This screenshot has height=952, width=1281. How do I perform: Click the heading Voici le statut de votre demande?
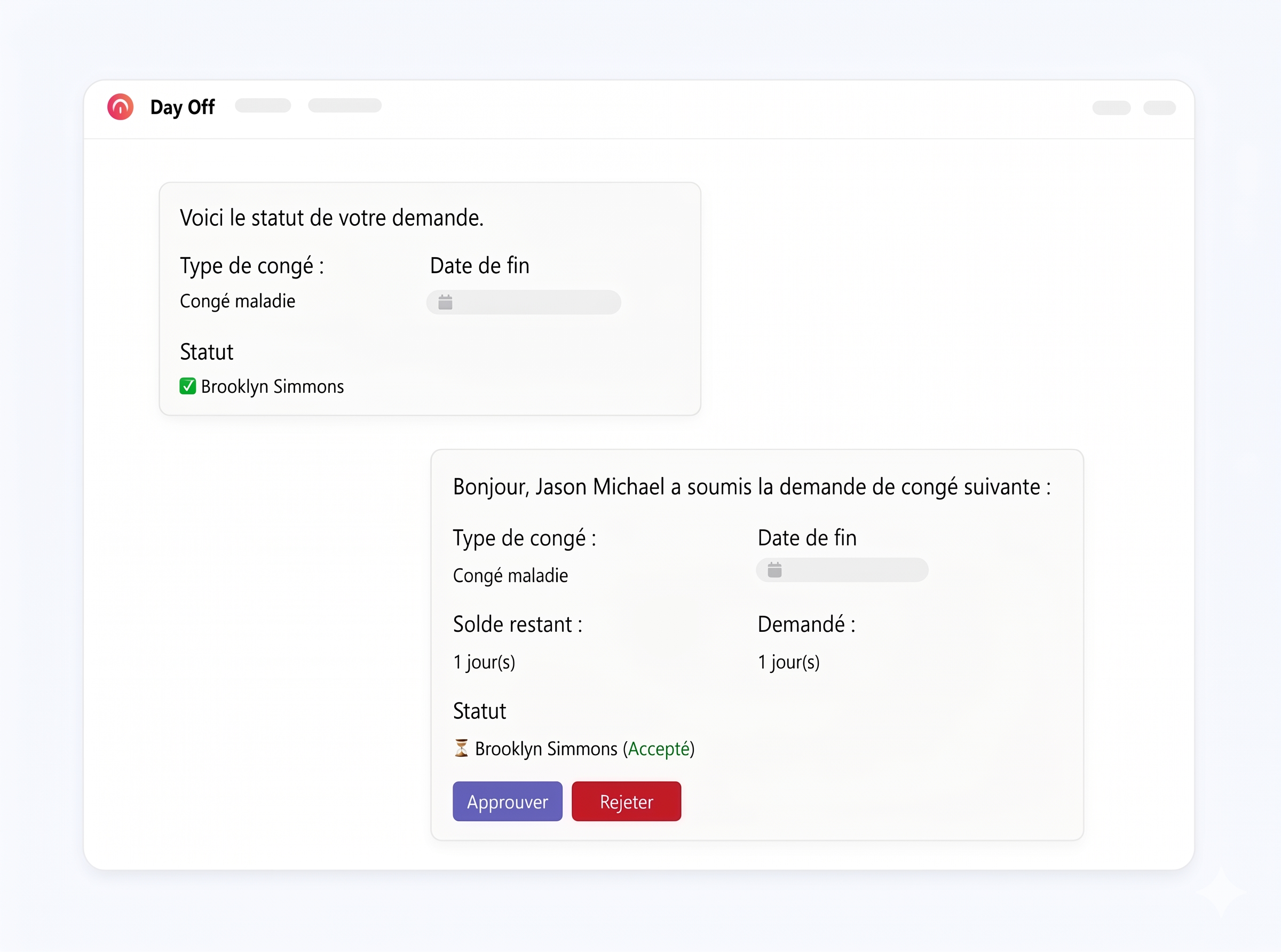[x=331, y=218]
